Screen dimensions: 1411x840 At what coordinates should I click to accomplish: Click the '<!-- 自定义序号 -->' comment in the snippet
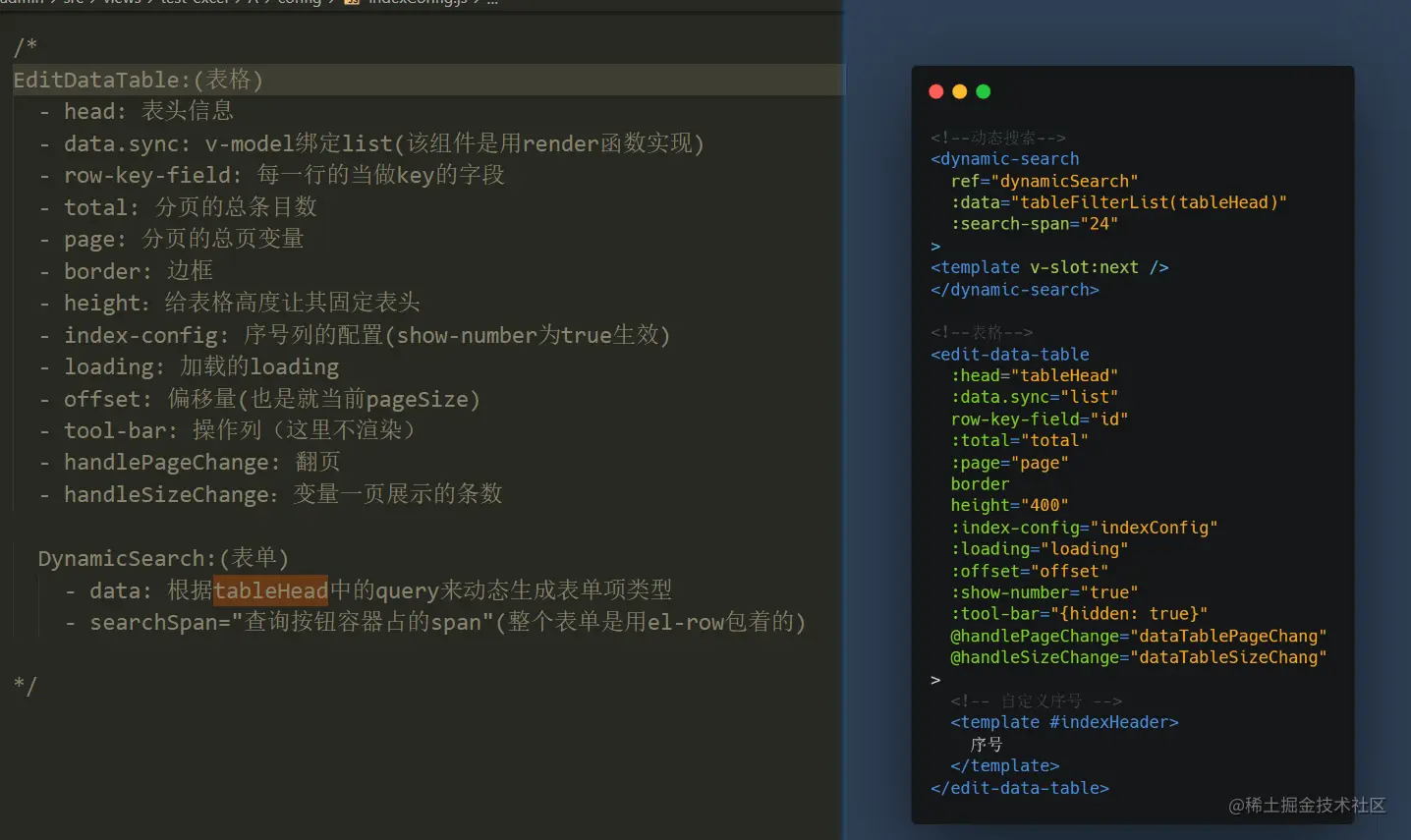coord(1037,701)
